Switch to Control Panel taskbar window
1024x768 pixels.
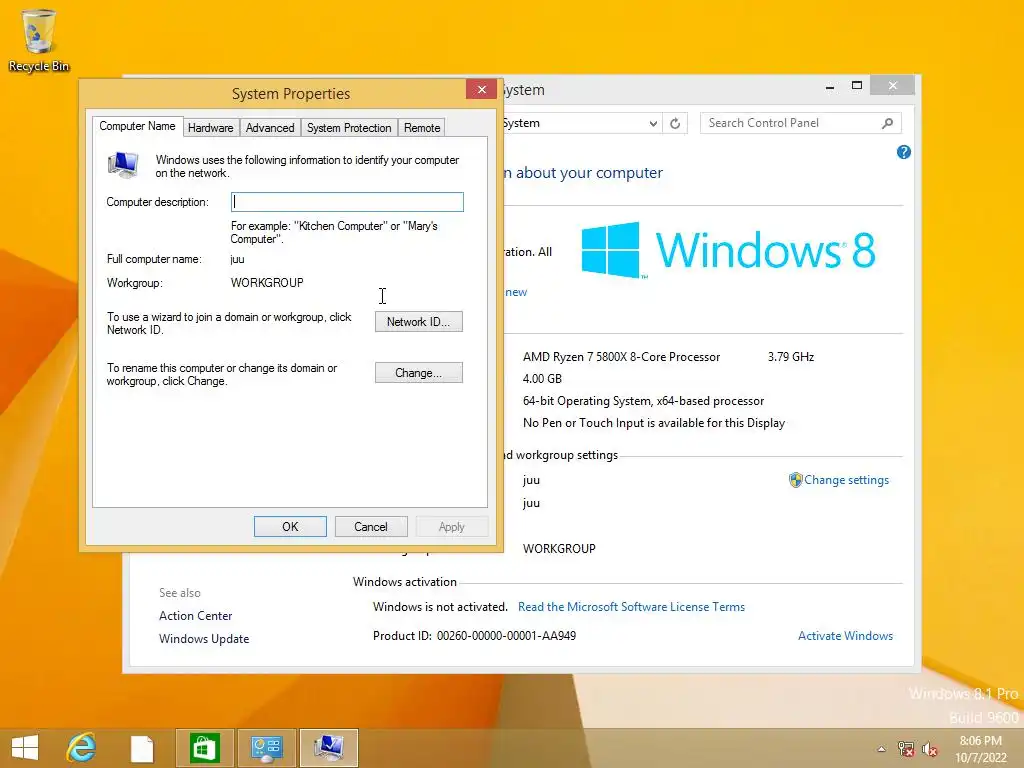[266, 748]
